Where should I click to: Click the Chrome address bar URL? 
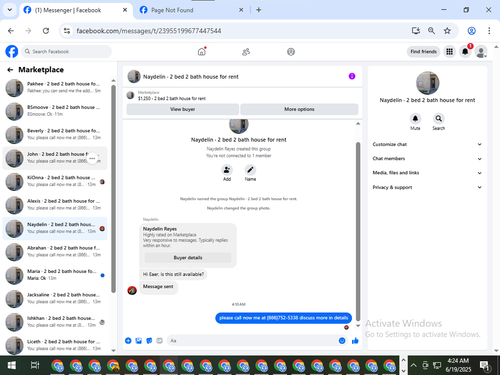149,31
